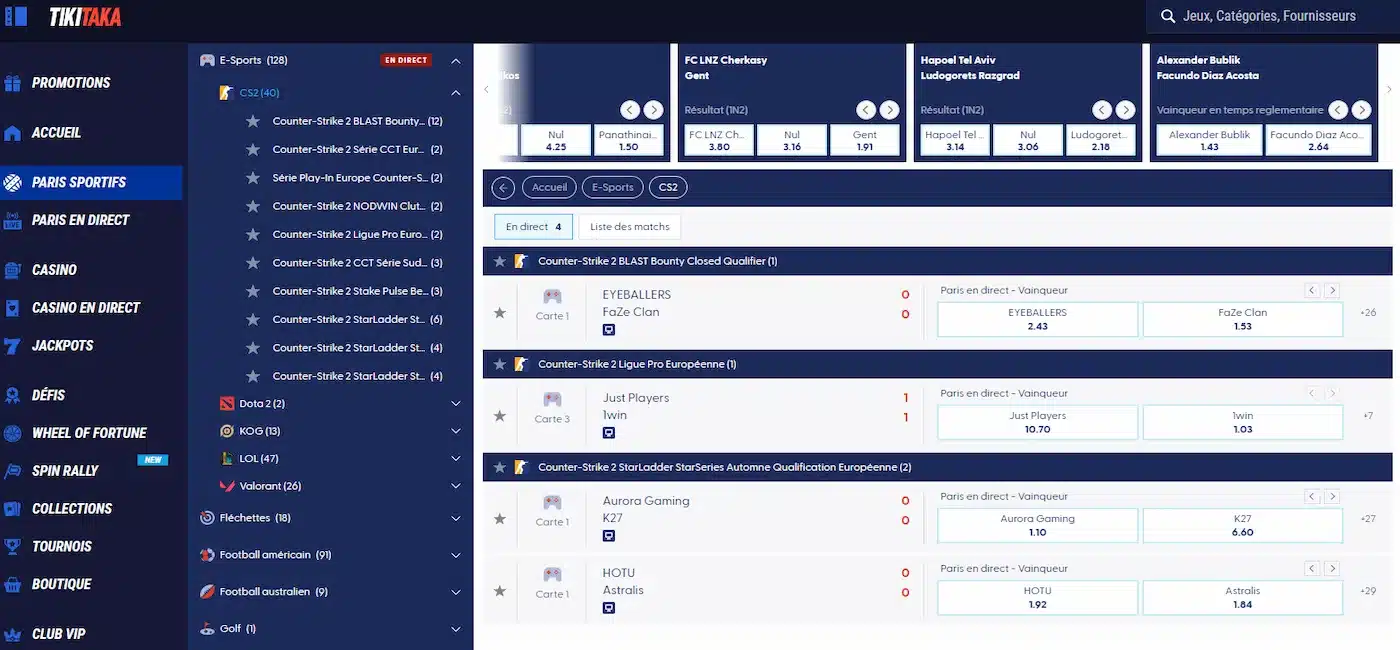Open the Collections icon
The image size is (1400, 650).
[x=12, y=509]
